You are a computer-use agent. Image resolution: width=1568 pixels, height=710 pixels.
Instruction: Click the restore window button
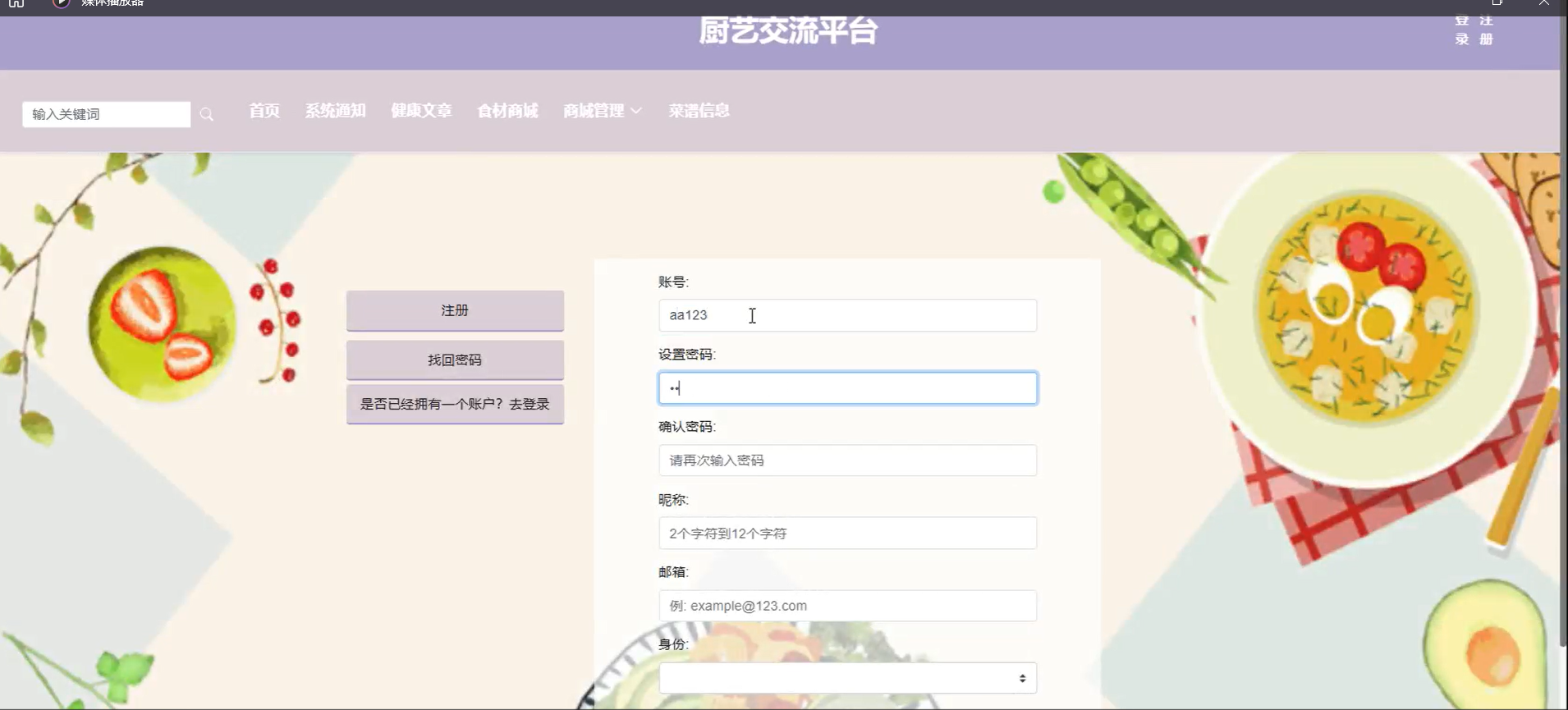pyautogui.click(x=1497, y=2)
